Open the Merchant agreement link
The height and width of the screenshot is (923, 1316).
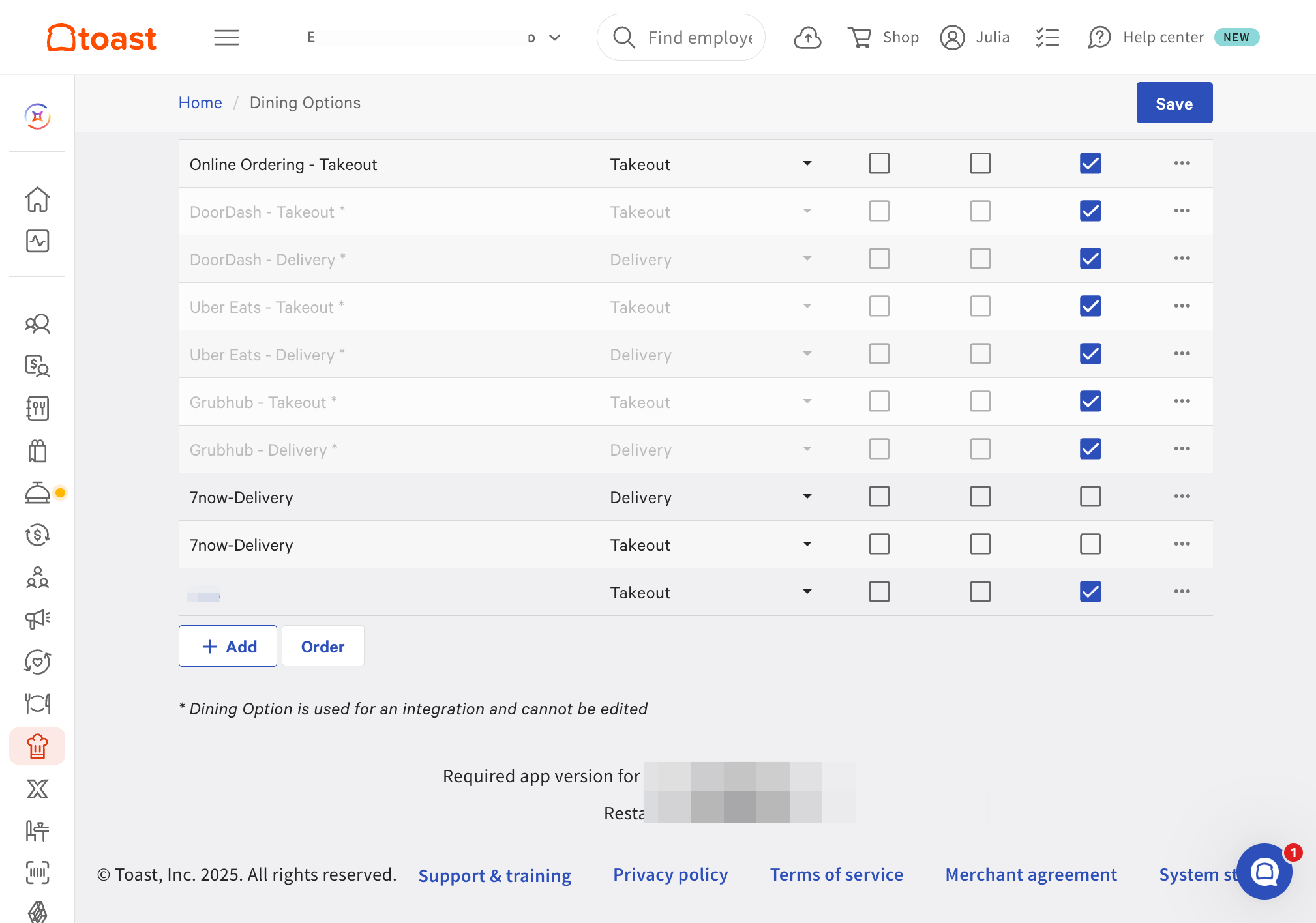click(x=1031, y=875)
